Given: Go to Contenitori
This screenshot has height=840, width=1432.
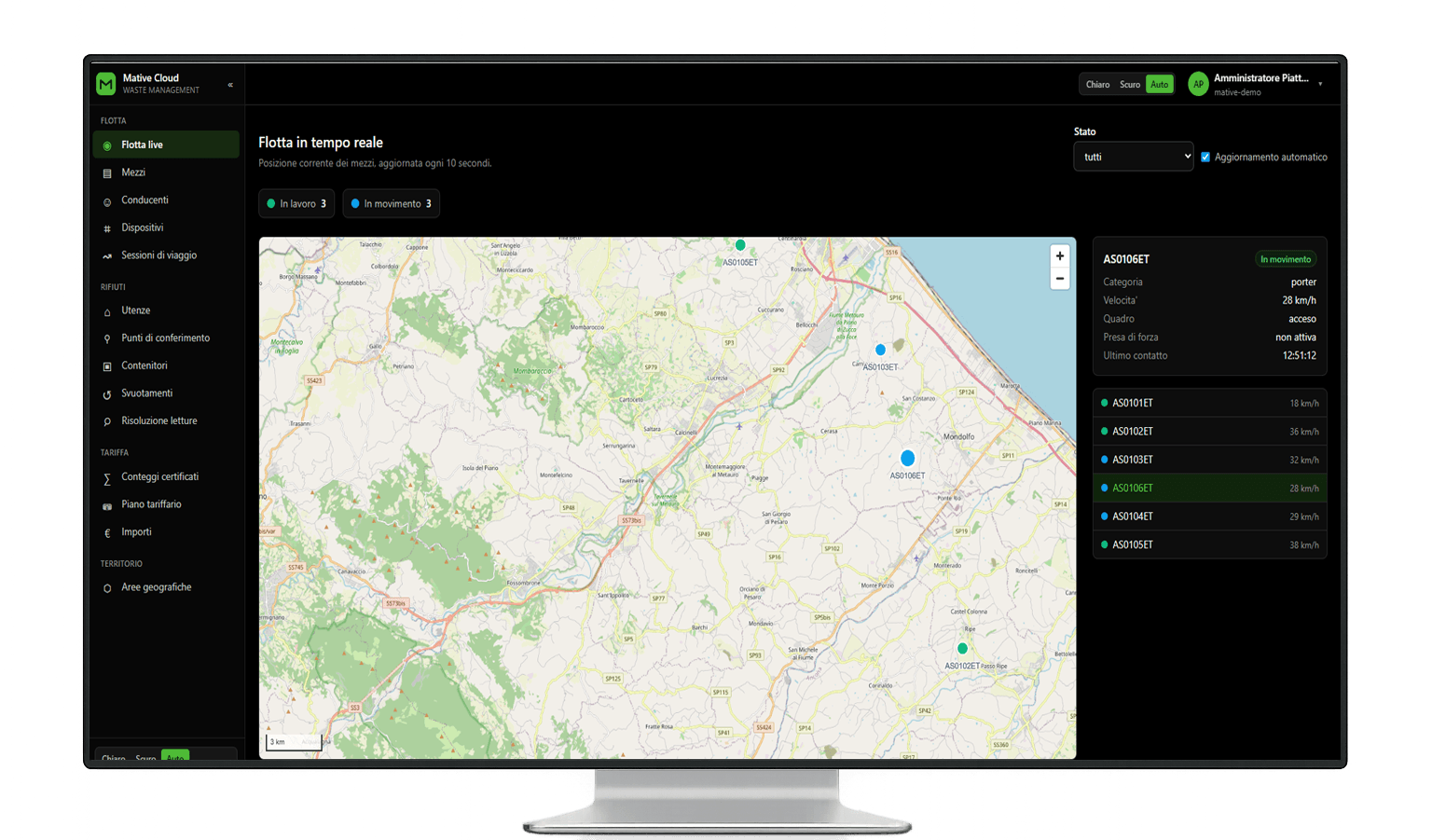Looking at the screenshot, I should pyautogui.click(x=166, y=365).
